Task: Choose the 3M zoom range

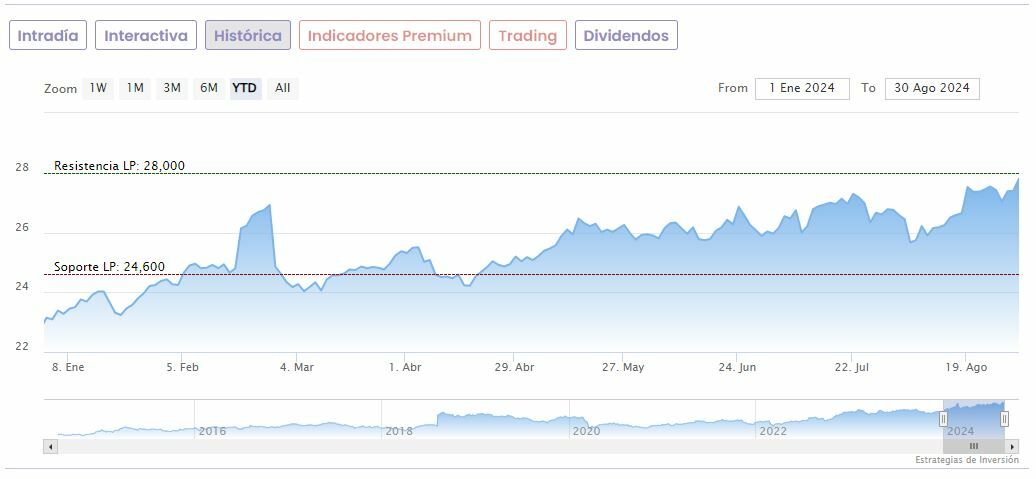Action: pos(172,88)
